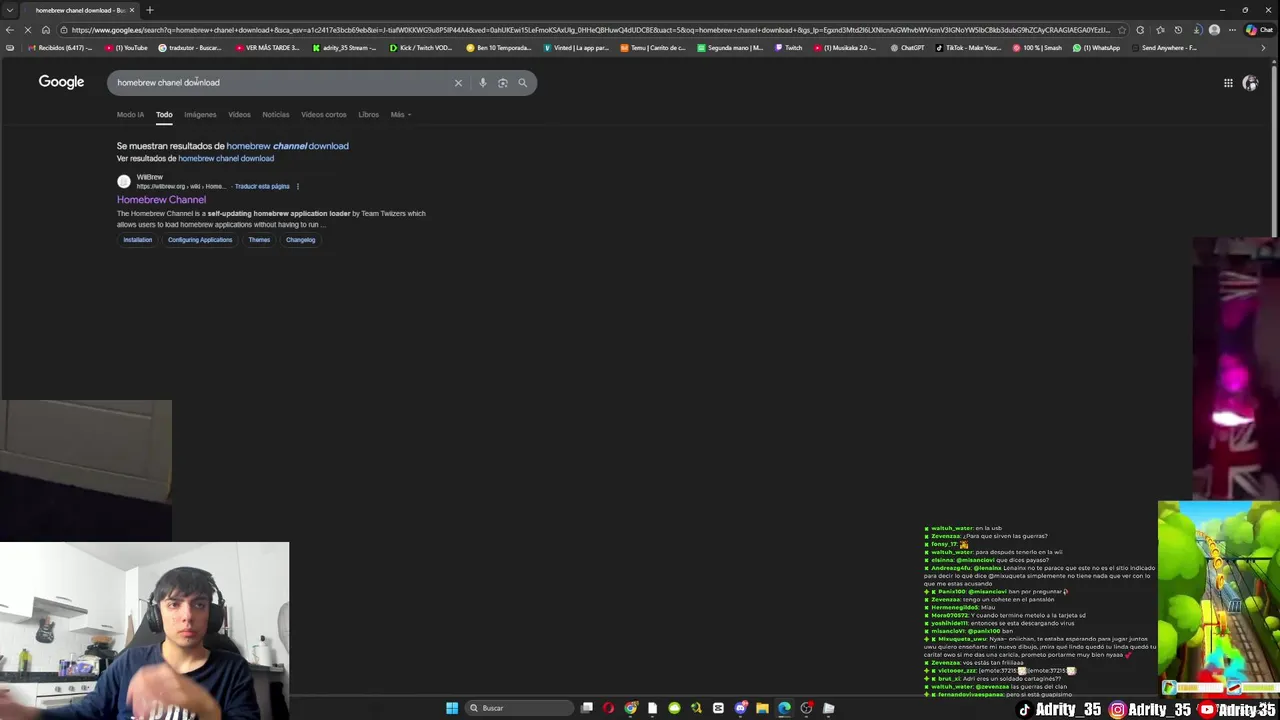Open File Explorer from the taskbar
Screen dimensions: 1280x720
(x=762, y=708)
